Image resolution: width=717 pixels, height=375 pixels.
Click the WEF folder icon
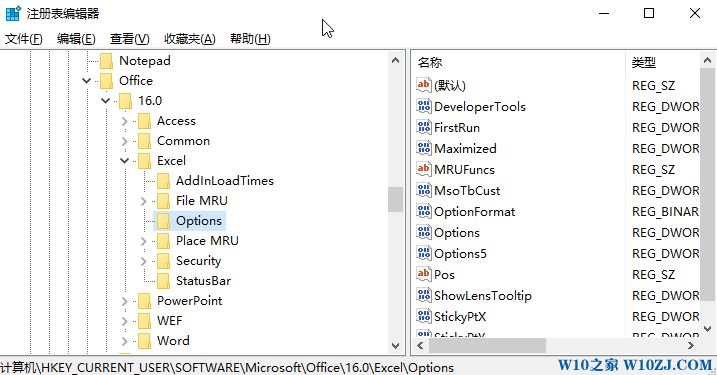[144, 321]
